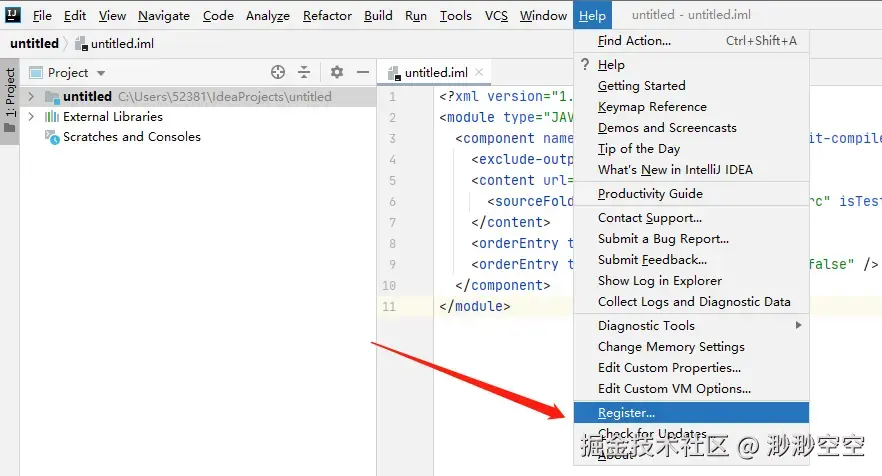Open Keymap Reference from Help menu
Screen dimensions: 882x476
(691, 106)
